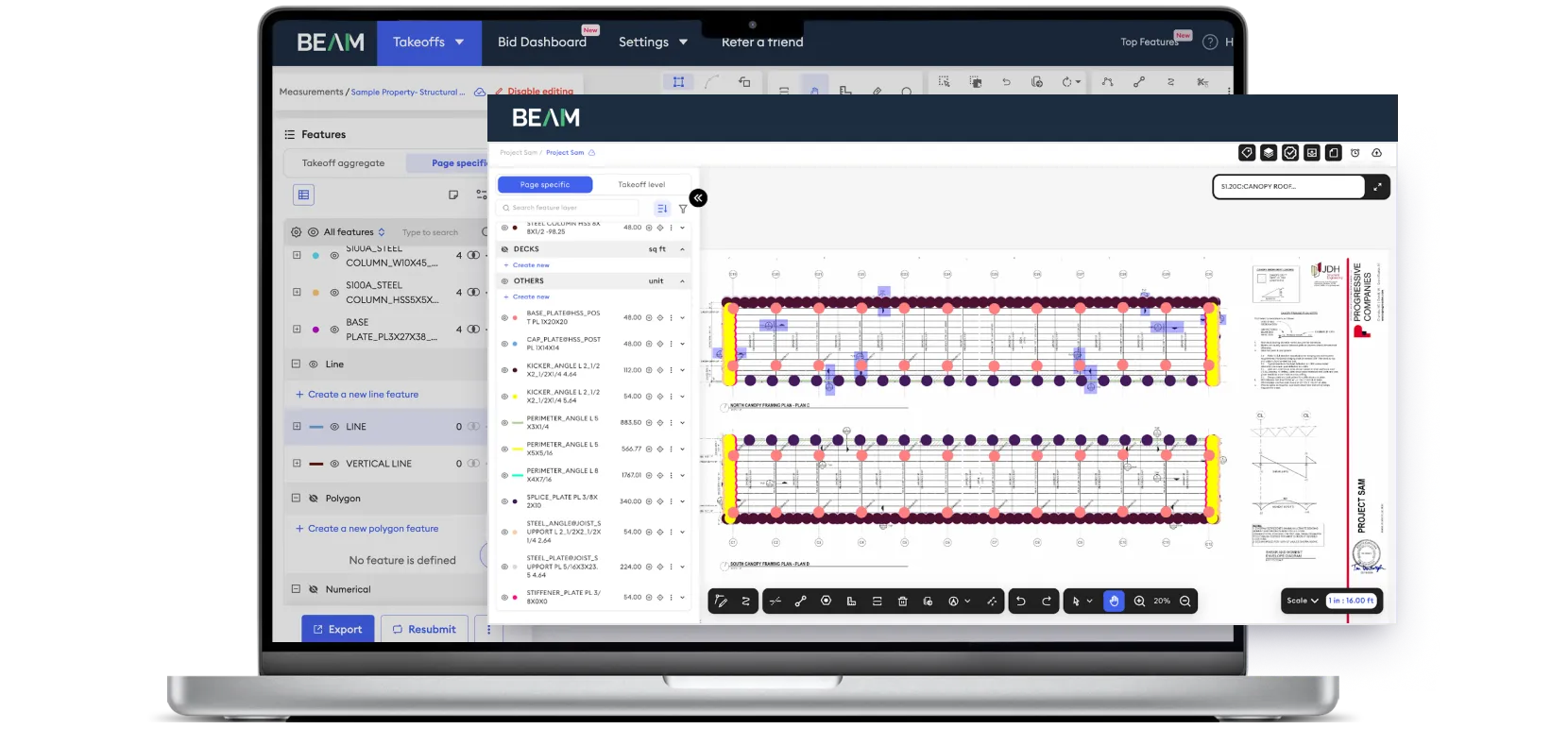1568x729 pixels.
Task: Toggle visibility of CAP_PLATE@HSS_POST layer
Action: coord(504,345)
